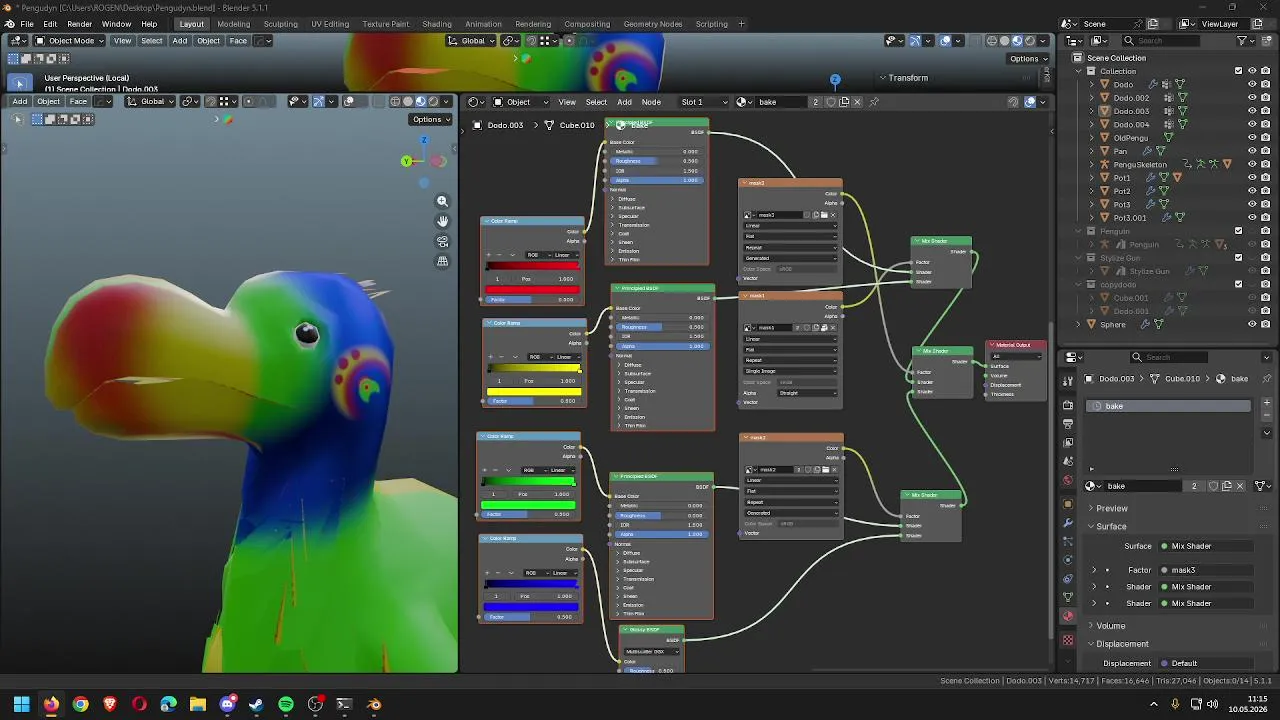Click the viewport zoom magnifier gizmo

[x=442, y=201]
